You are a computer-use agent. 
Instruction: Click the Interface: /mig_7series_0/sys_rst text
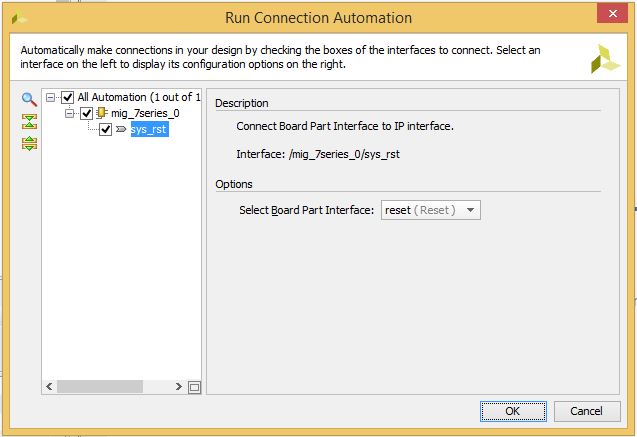tap(318, 154)
